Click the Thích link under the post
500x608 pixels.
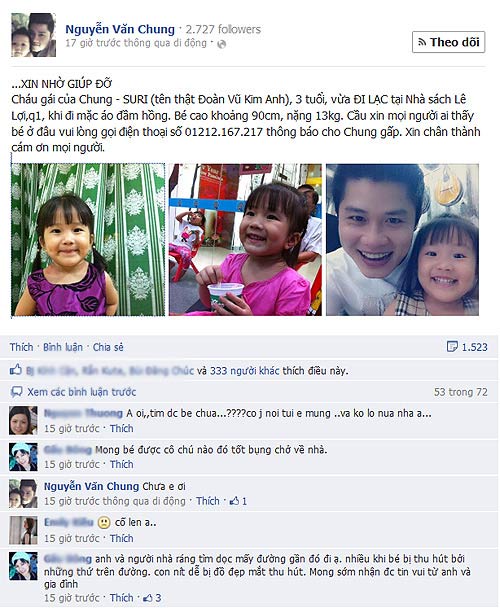21,347
